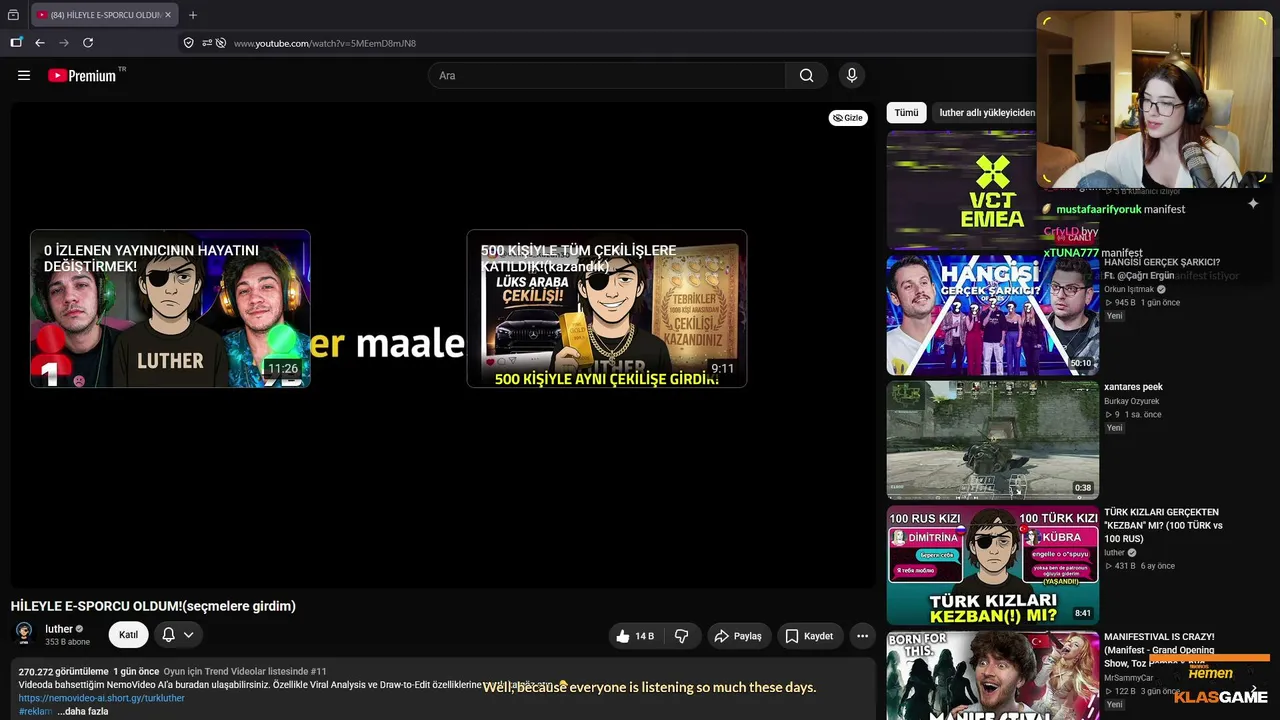
Task: Close the HİLEYLE E-SPORCU OLDUM tab
Action: click(x=168, y=15)
